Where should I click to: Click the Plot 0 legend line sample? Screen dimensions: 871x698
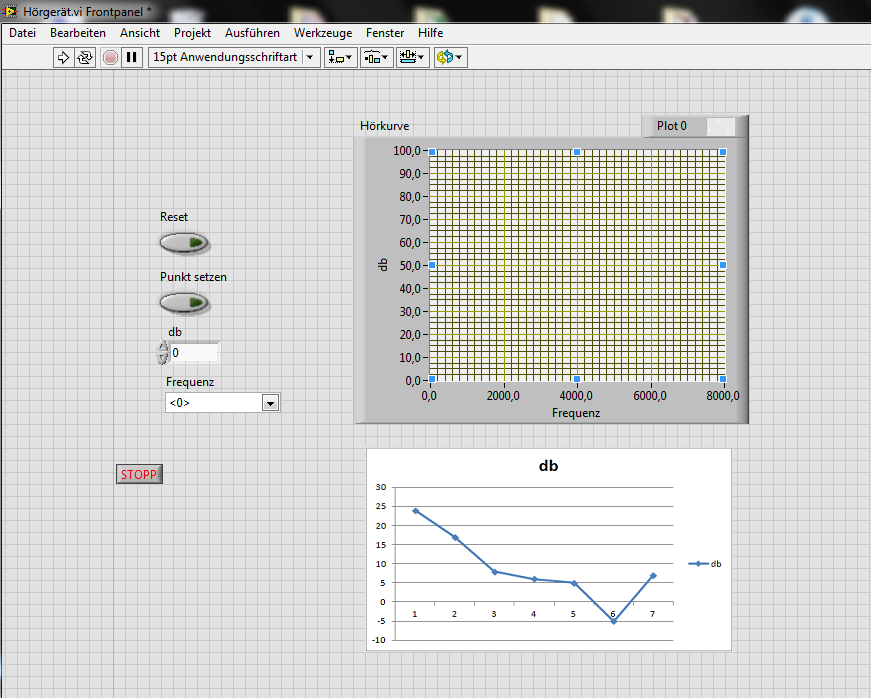pos(720,127)
